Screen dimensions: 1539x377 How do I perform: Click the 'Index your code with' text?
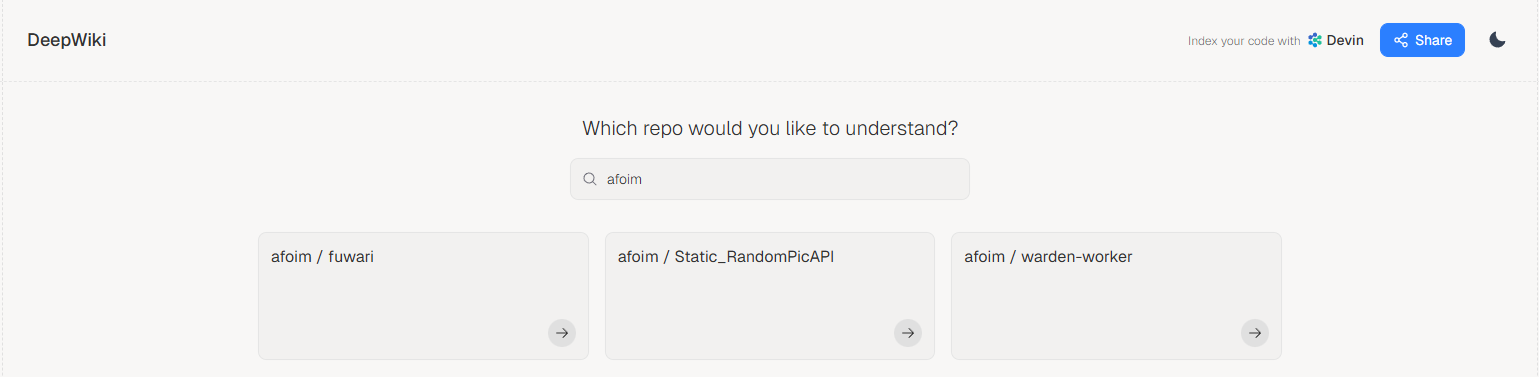1244,41
